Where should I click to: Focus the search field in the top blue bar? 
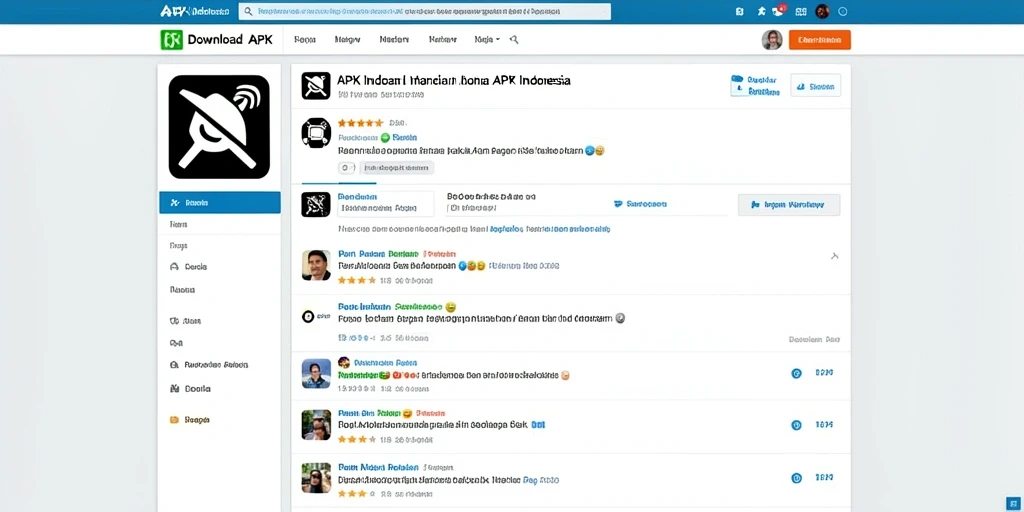click(x=424, y=11)
